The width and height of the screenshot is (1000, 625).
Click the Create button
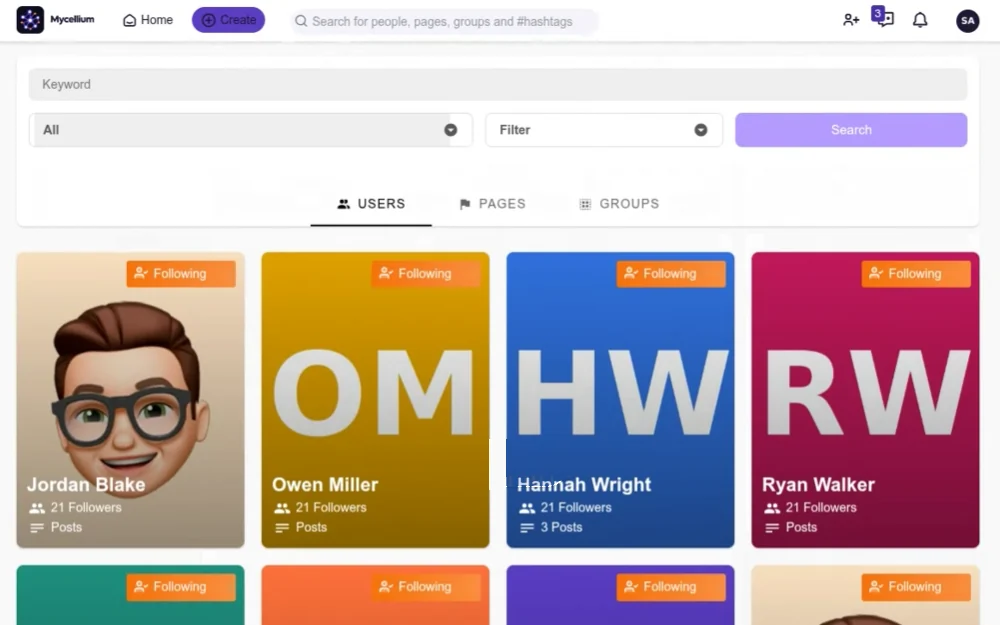(x=228, y=20)
